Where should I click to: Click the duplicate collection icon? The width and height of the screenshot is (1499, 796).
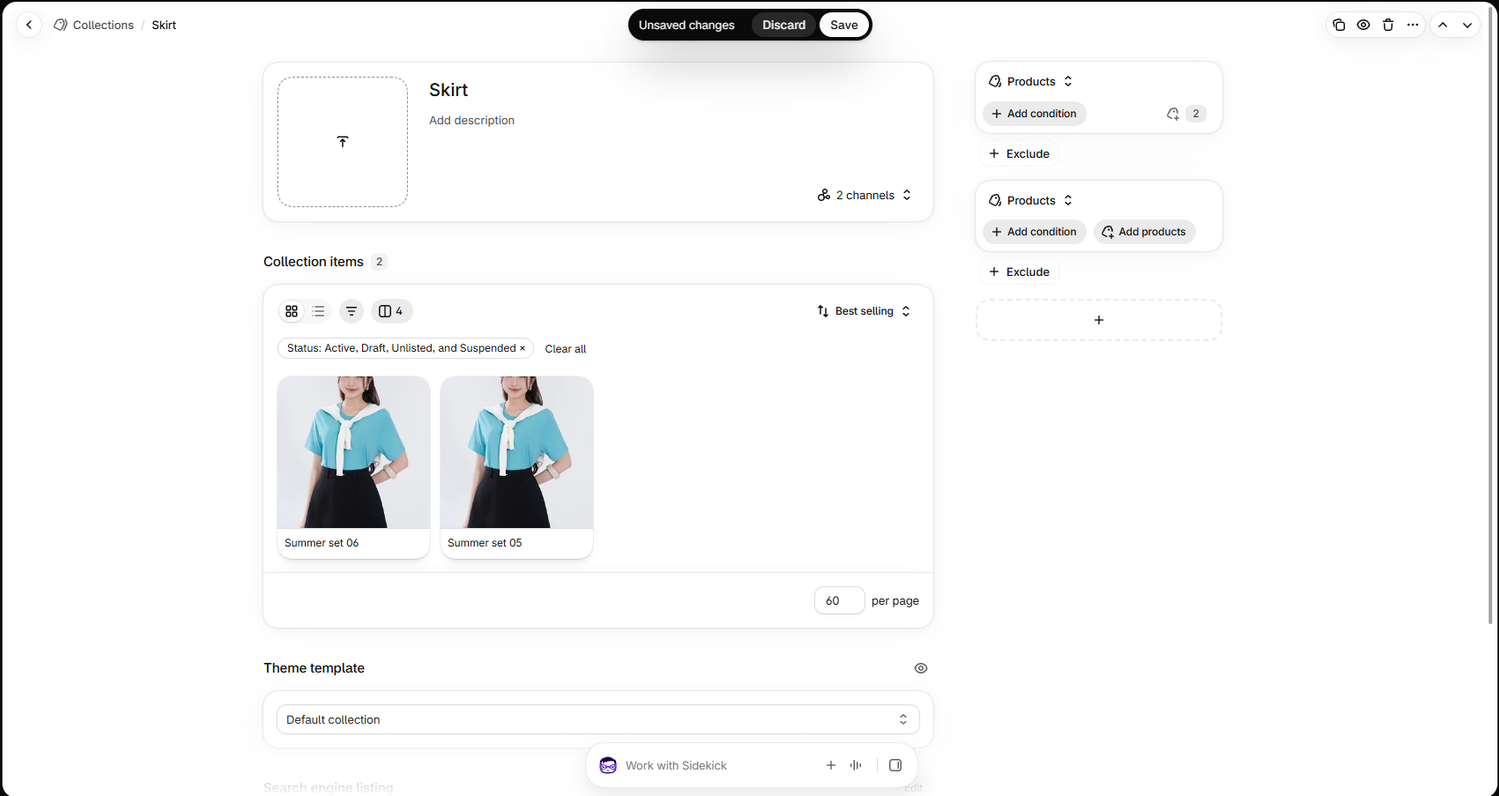pyautogui.click(x=1339, y=25)
